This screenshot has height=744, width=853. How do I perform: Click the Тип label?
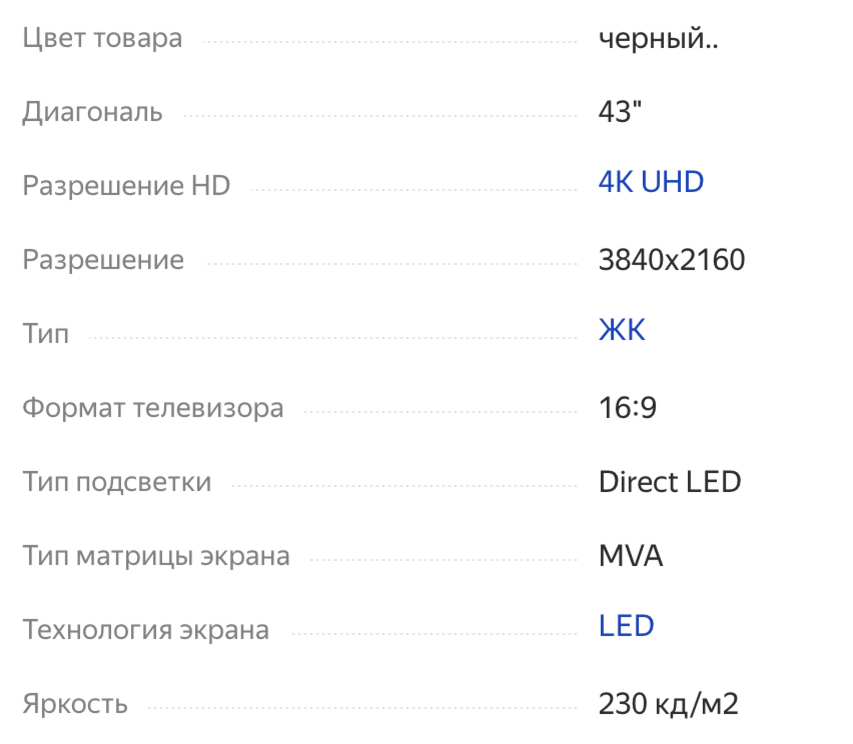[x=46, y=333]
